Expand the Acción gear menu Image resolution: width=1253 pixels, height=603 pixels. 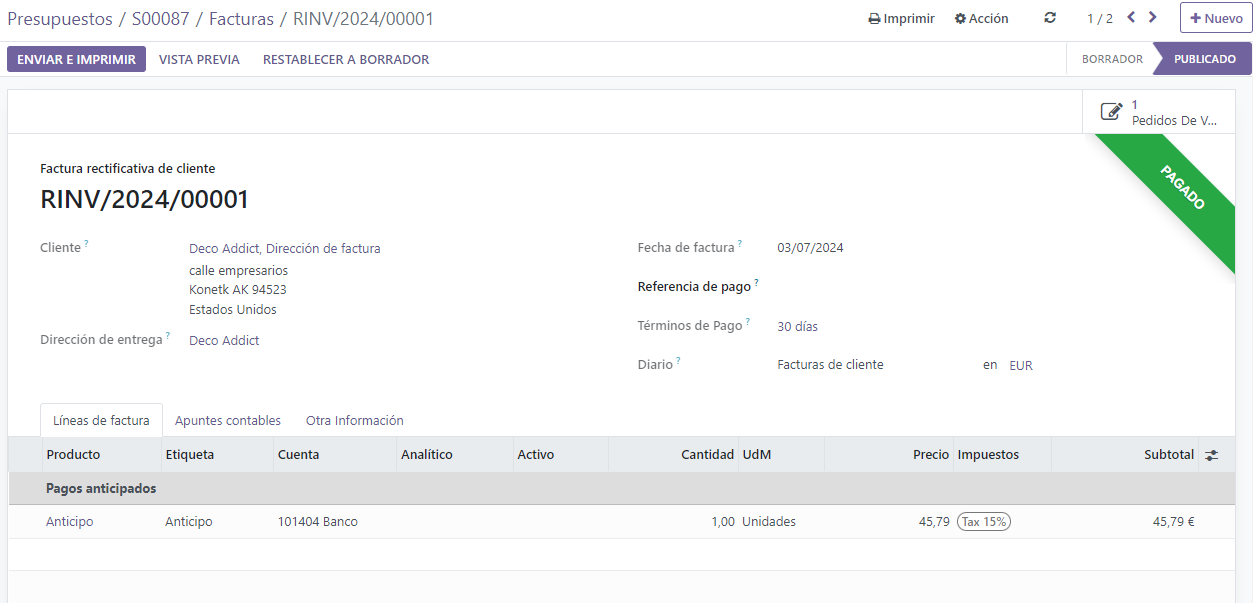(x=981, y=19)
